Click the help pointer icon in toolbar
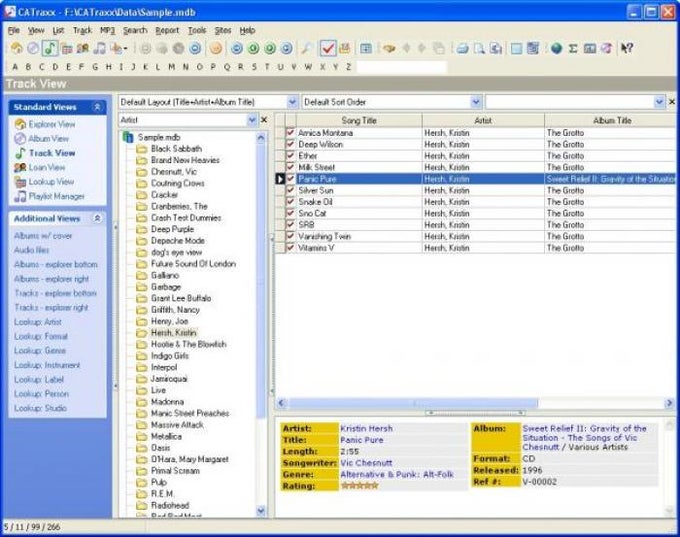 coord(627,48)
